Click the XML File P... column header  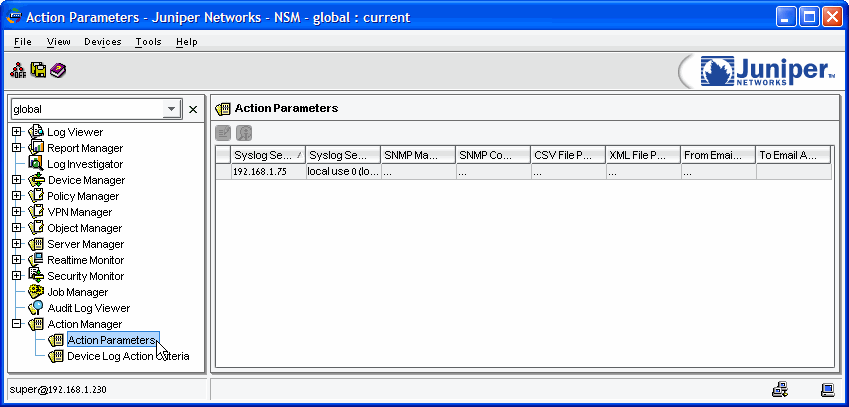point(643,155)
